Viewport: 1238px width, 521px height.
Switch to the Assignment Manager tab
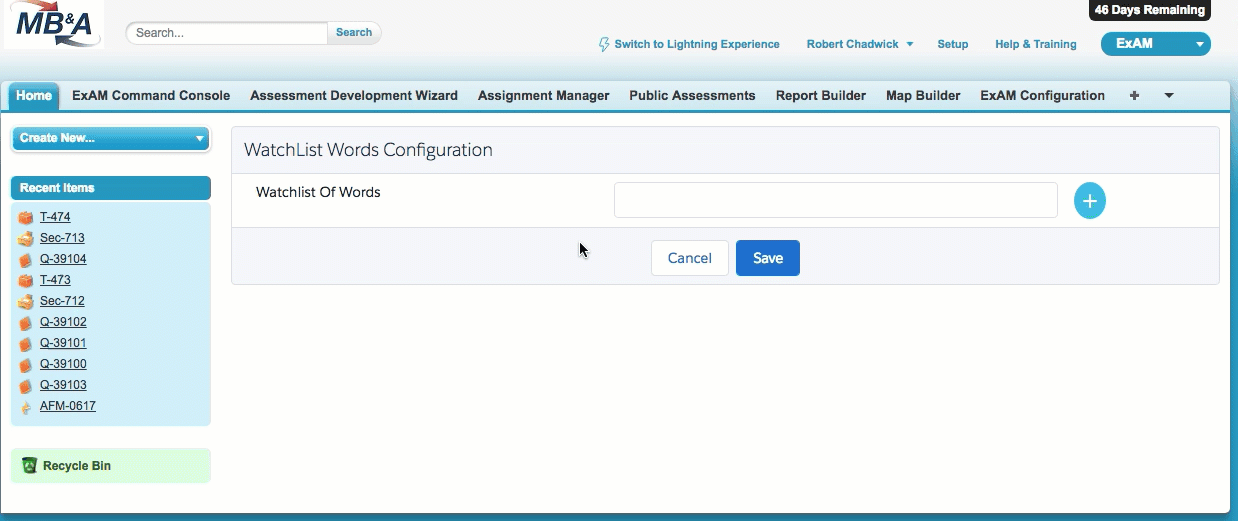point(543,96)
